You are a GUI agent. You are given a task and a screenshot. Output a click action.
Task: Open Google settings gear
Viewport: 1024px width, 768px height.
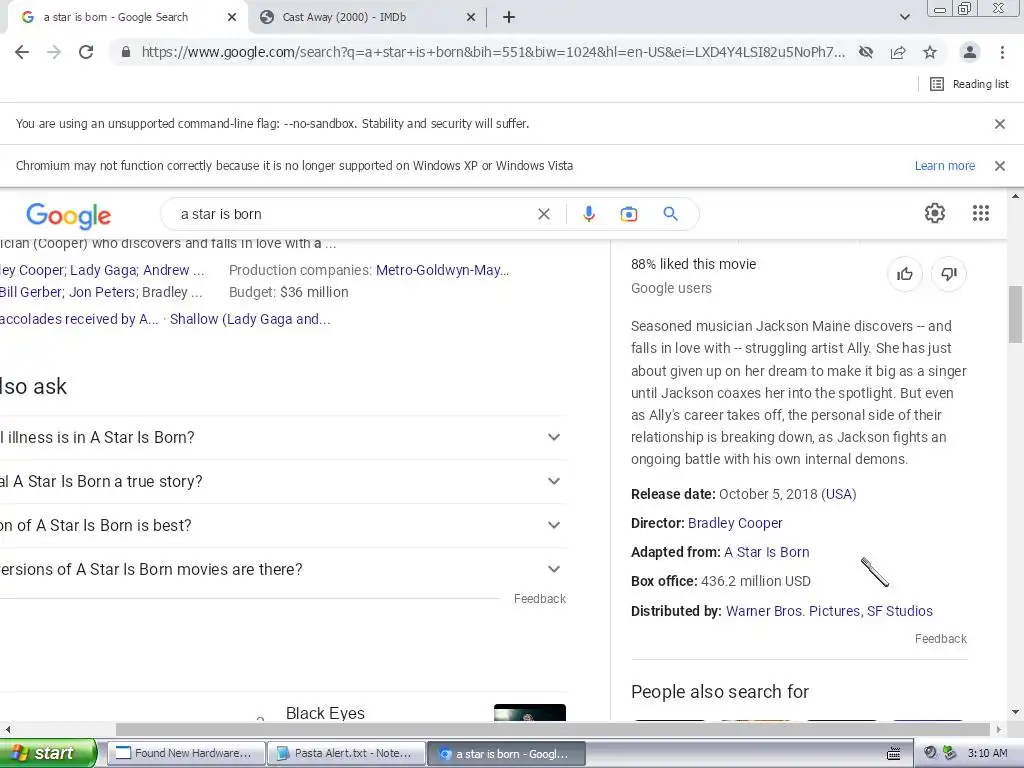935,213
